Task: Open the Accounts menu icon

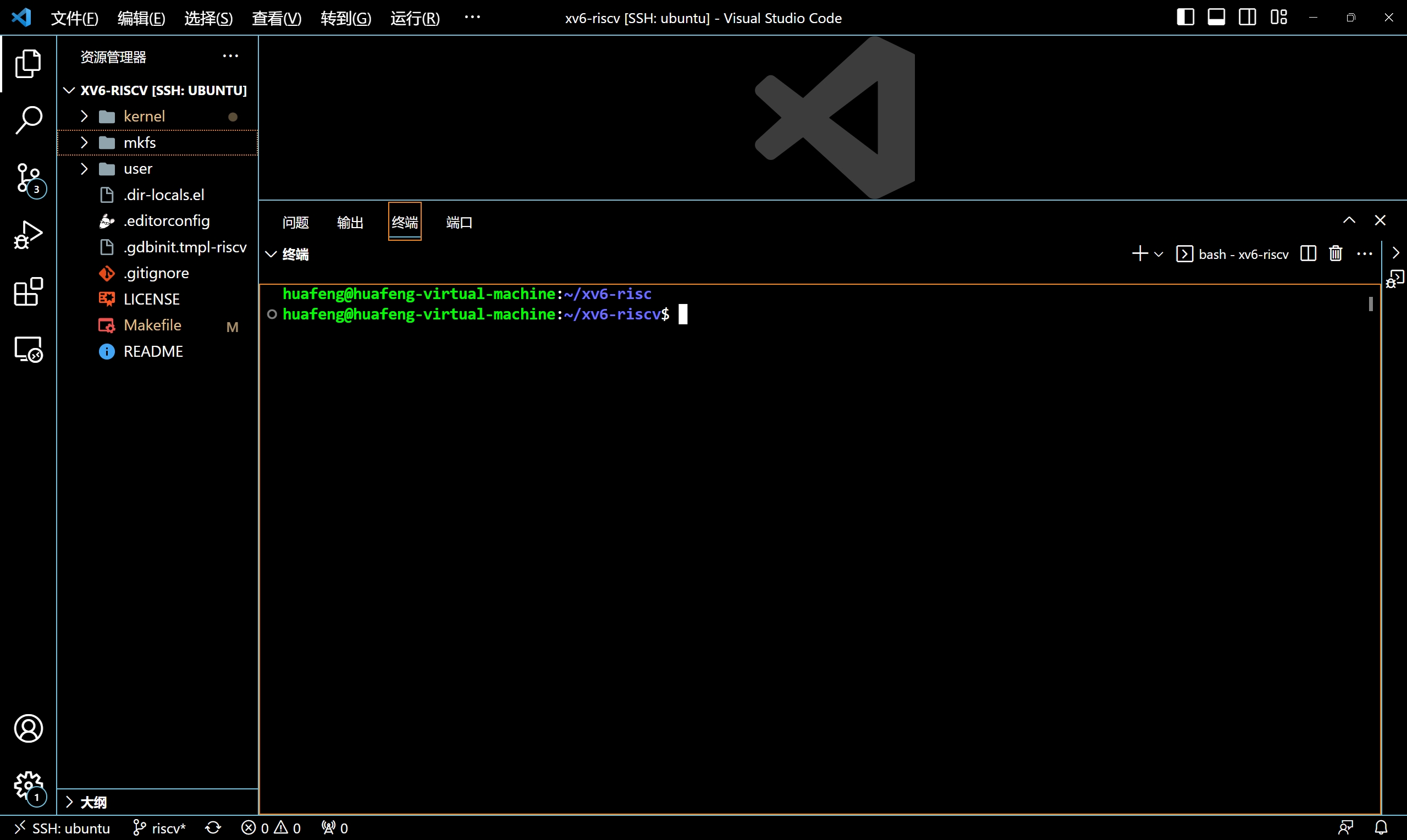Action: pyautogui.click(x=28, y=728)
